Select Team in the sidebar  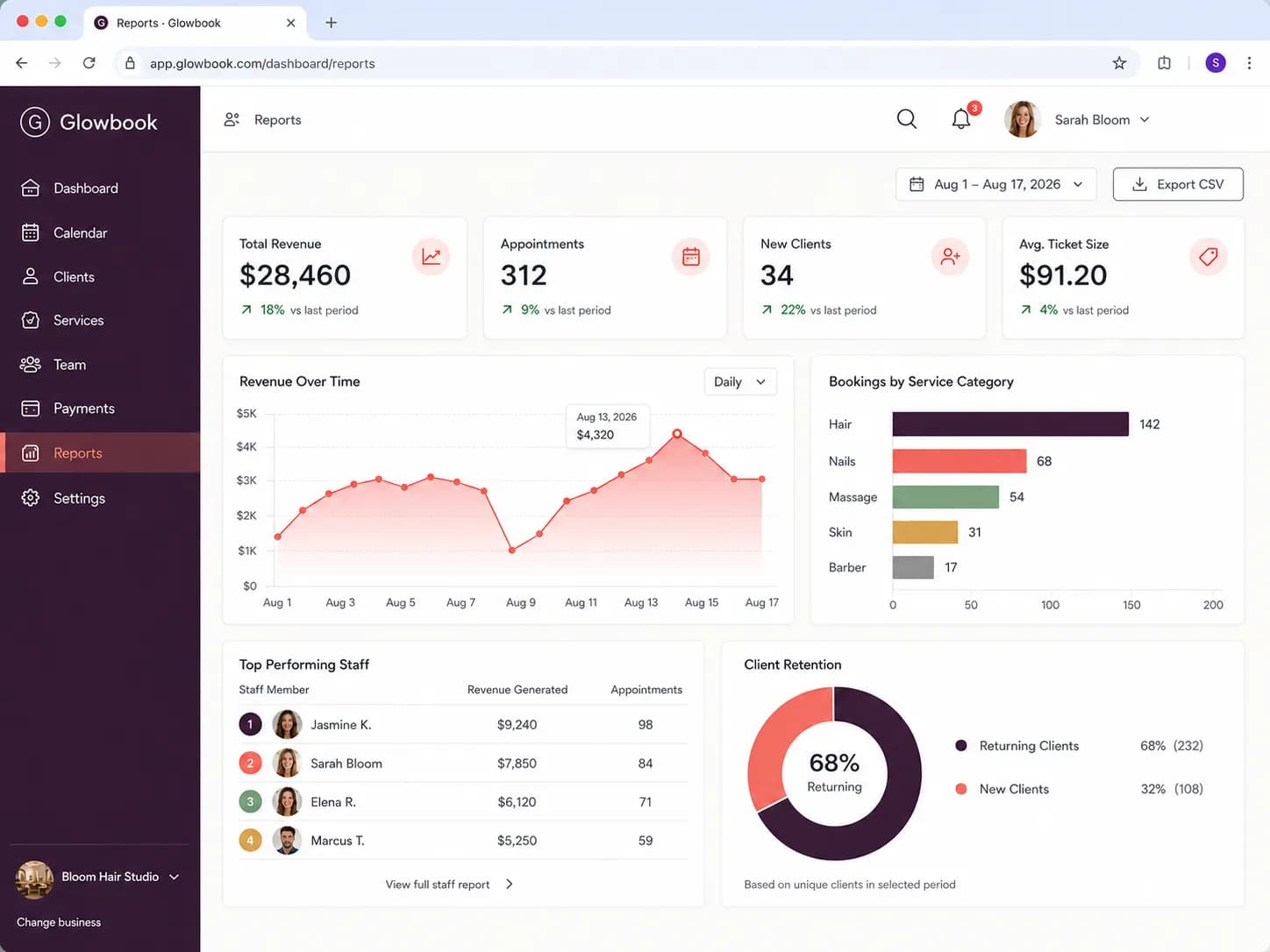tap(100, 365)
